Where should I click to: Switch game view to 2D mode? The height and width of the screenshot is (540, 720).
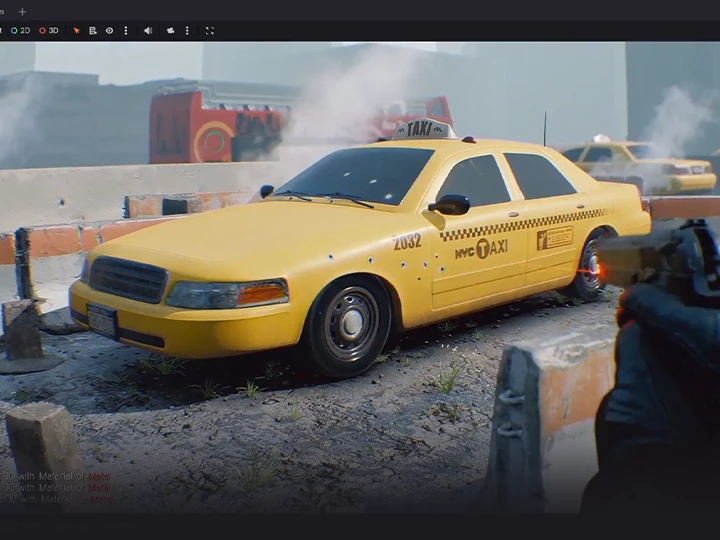click(x=20, y=31)
